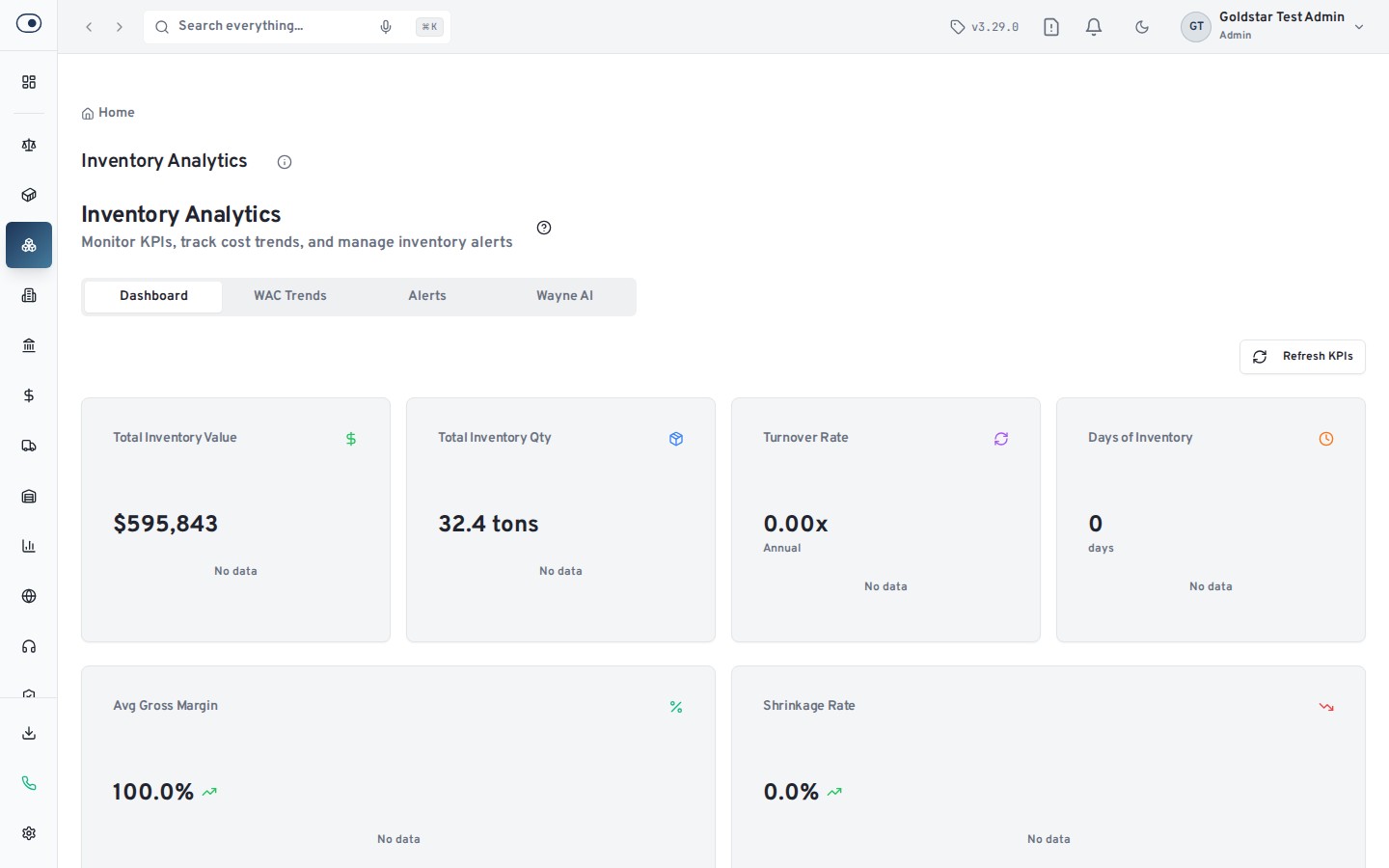Open the headset support icon in sidebar
Viewport: 1389px width, 868px height.
point(29,646)
